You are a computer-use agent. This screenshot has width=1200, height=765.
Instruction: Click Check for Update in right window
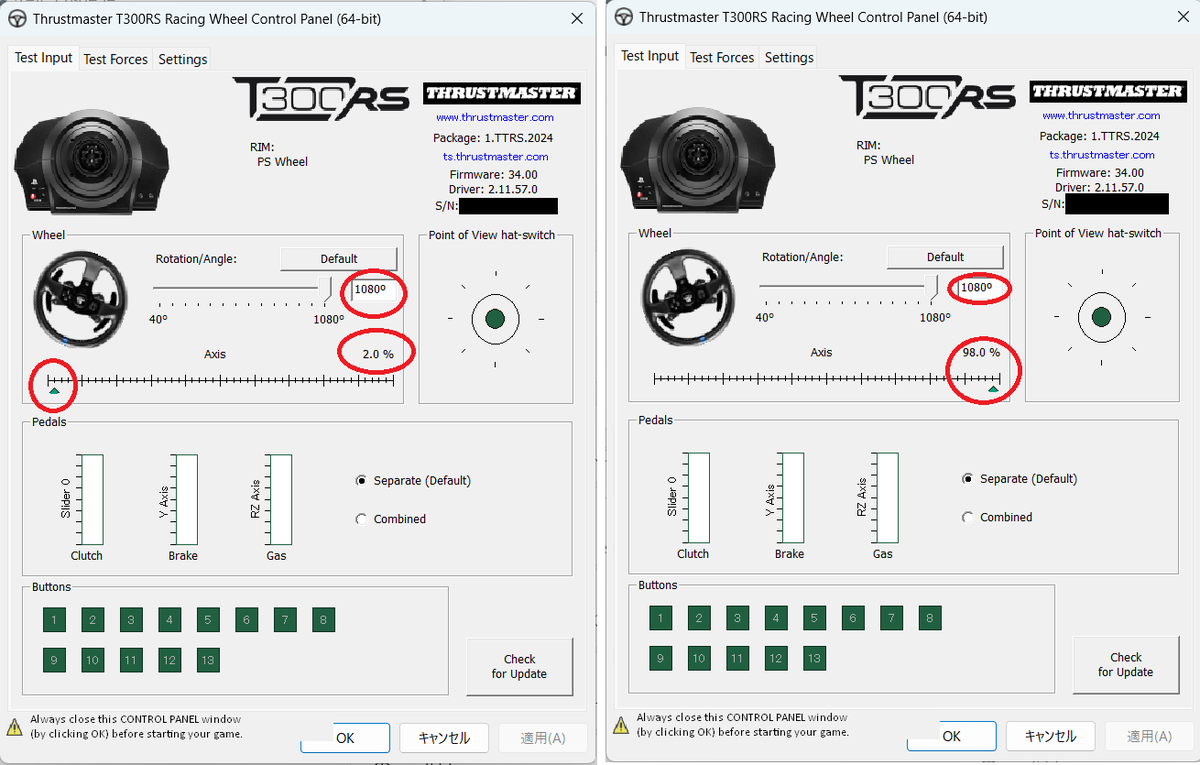[x=1126, y=664]
